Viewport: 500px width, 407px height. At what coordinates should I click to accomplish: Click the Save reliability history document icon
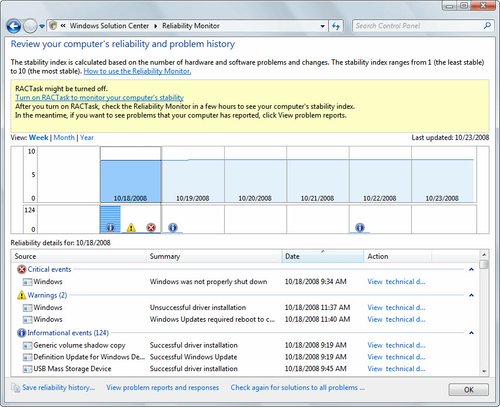coord(15,387)
